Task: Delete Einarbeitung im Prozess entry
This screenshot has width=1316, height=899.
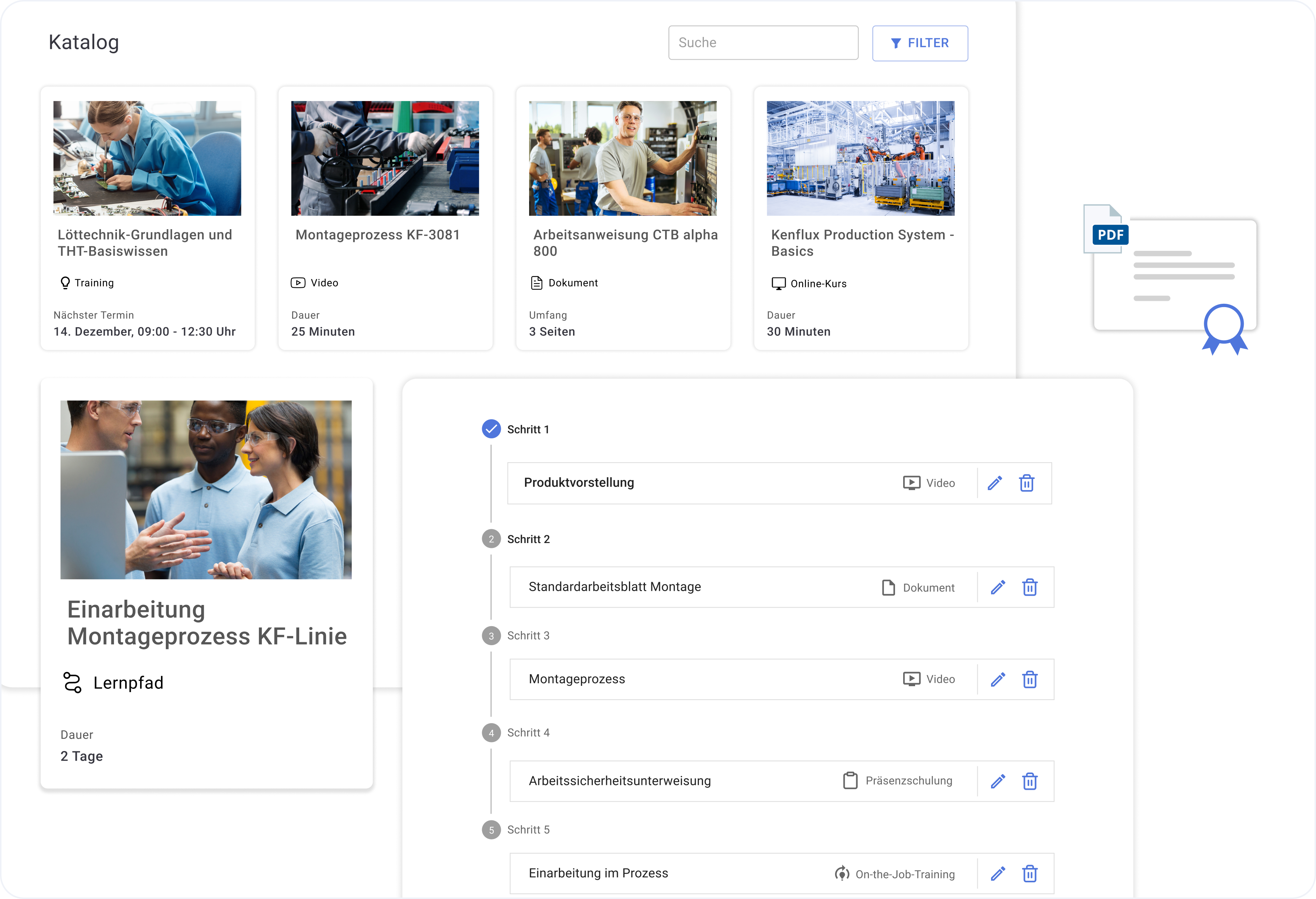Action: [x=1029, y=874]
